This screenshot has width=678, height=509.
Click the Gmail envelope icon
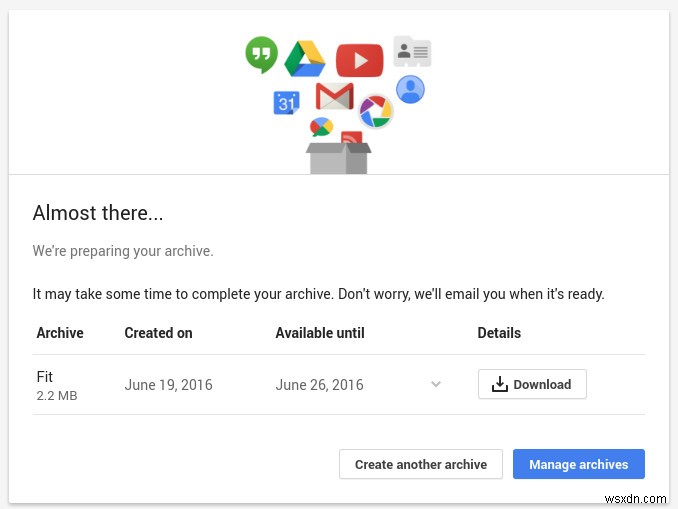[x=335, y=96]
